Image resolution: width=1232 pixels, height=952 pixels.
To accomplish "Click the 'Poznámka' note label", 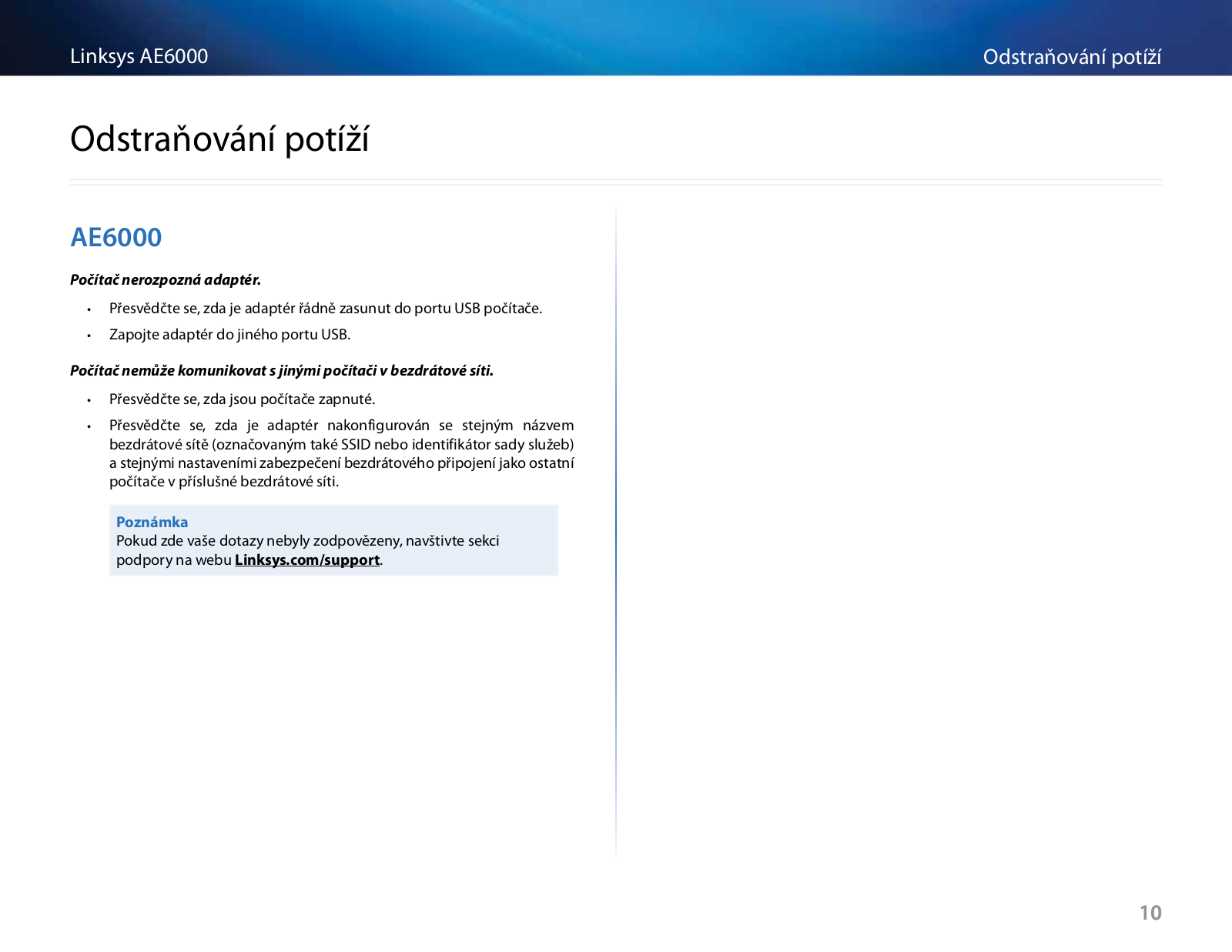I will tap(152, 522).
